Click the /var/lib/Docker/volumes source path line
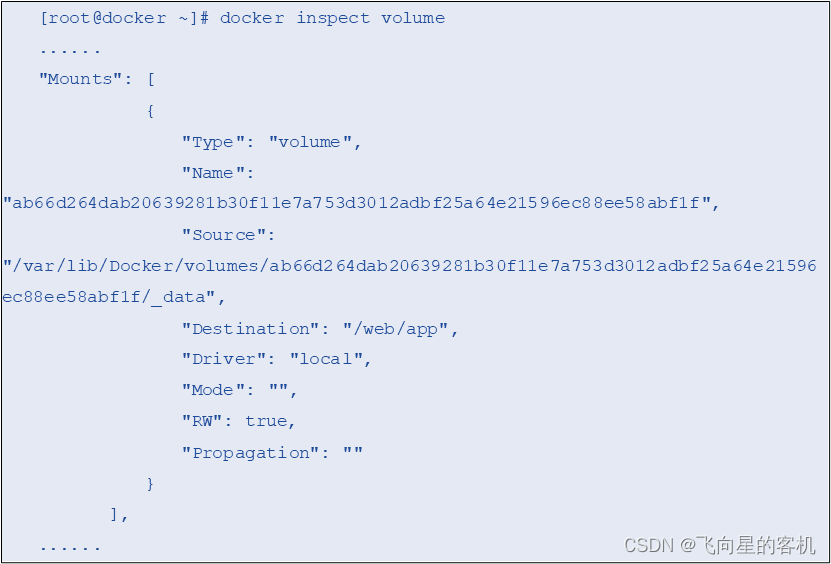The image size is (831, 564). point(410,266)
